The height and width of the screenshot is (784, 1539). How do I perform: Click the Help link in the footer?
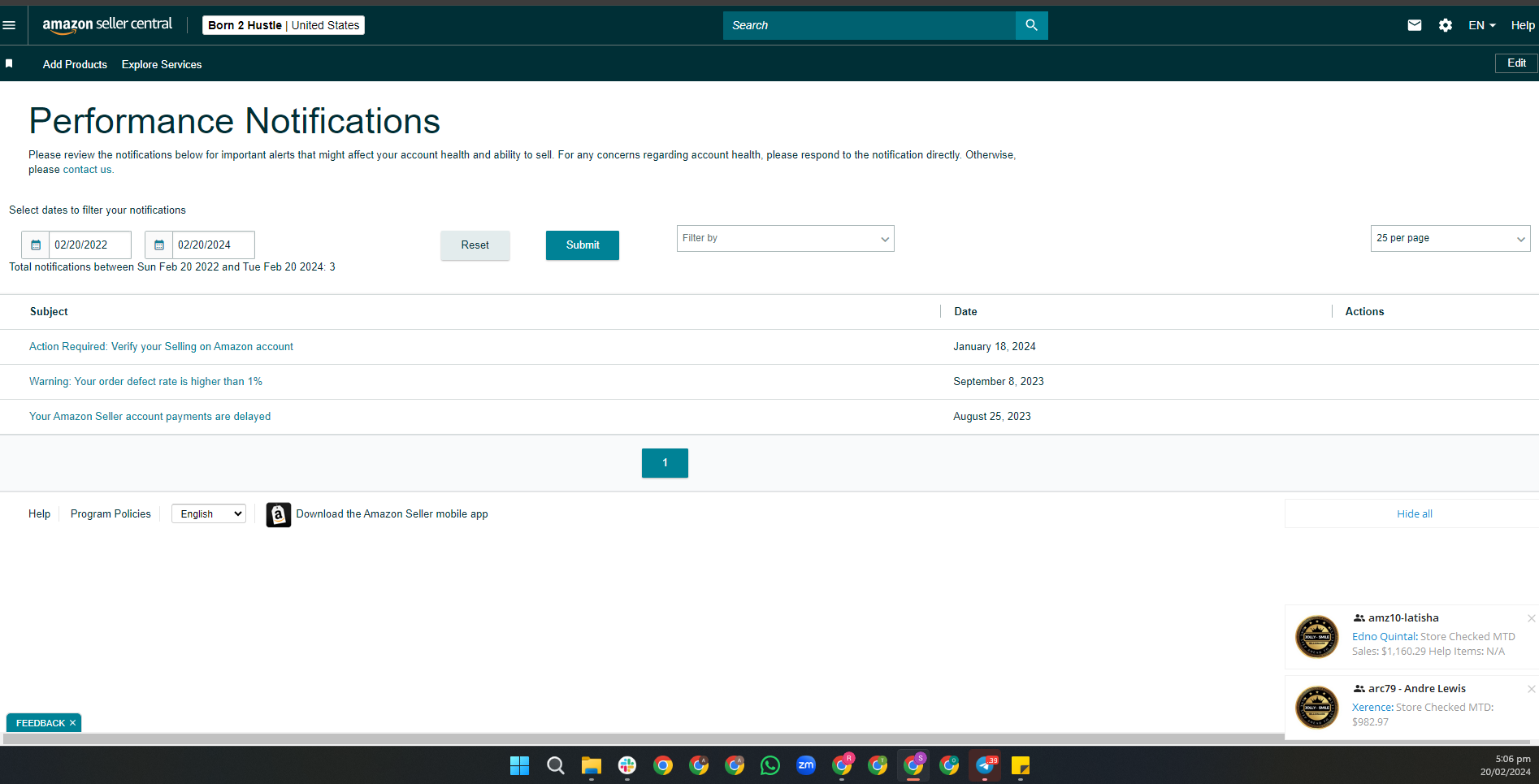[x=39, y=514]
